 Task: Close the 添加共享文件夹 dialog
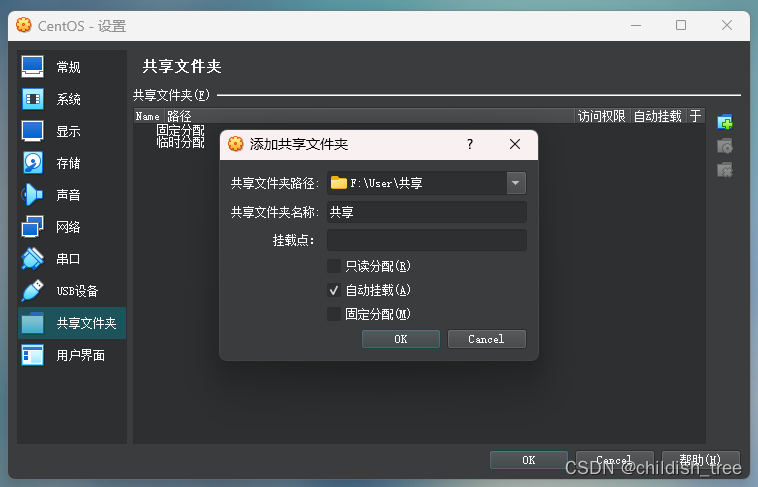pos(515,144)
